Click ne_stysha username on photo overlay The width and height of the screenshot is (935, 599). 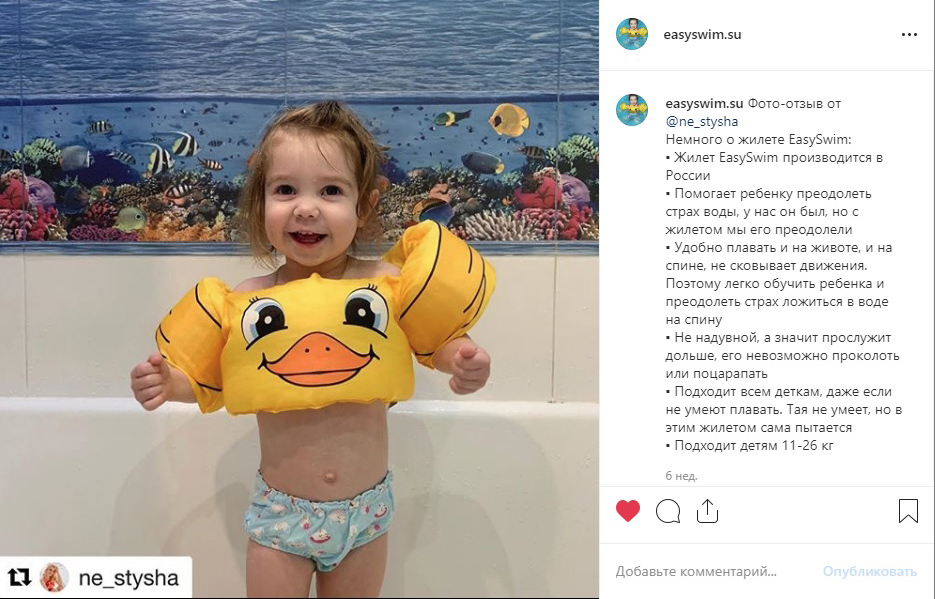(x=129, y=578)
